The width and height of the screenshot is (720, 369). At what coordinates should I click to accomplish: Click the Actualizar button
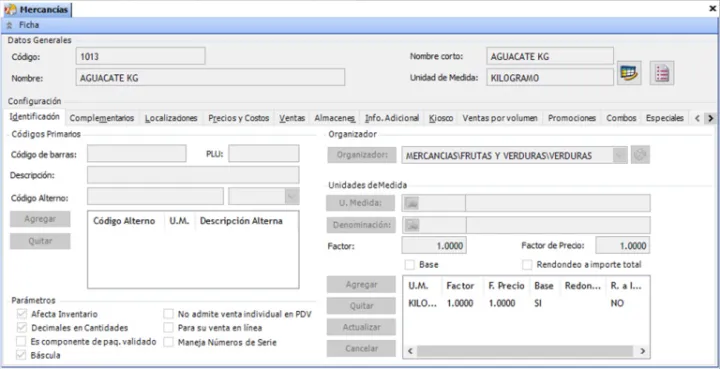[x=361, y=327]
